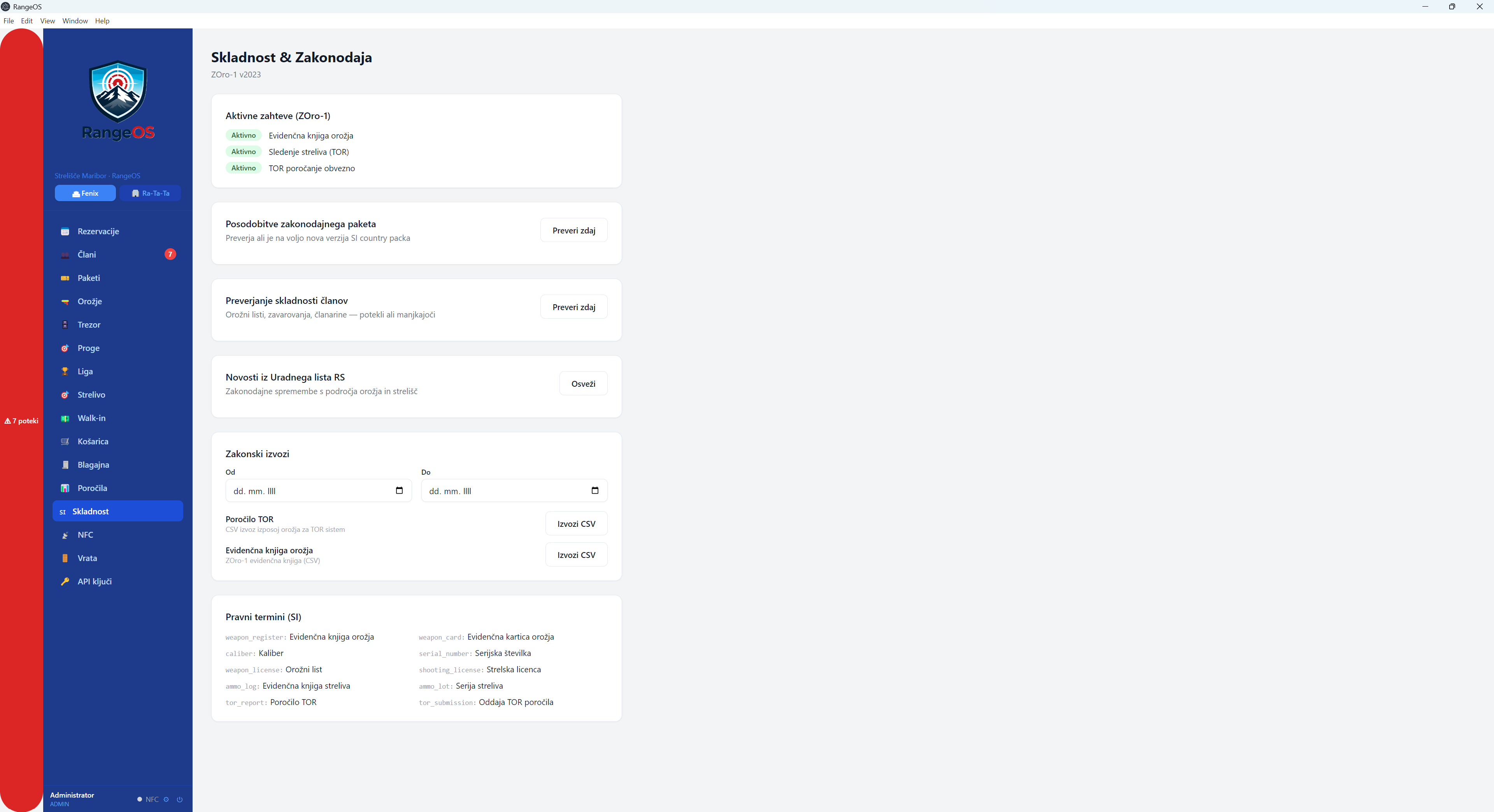Click the ZOro-1 v2023 subtitle
Viewport: 1494px width, 812px height.
pos(235,74)
